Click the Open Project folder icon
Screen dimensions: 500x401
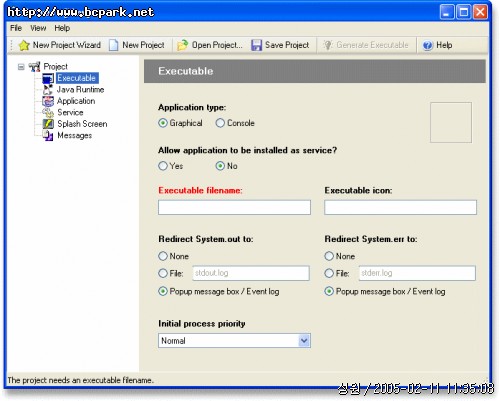pyautogui.click(x=182, y=45)
